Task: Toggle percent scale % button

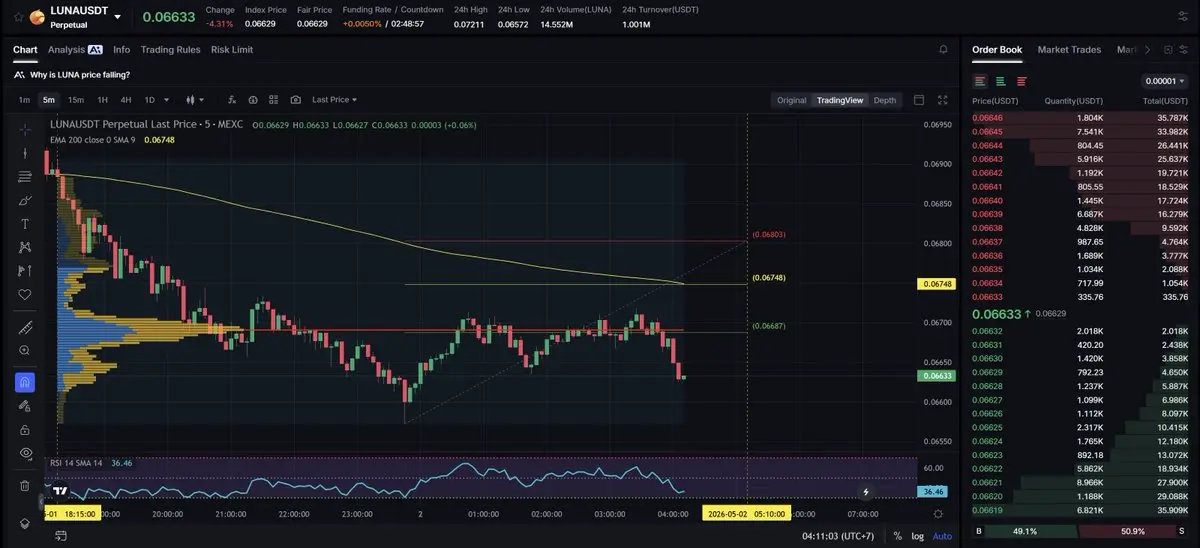Action: [x=897, y=536]
